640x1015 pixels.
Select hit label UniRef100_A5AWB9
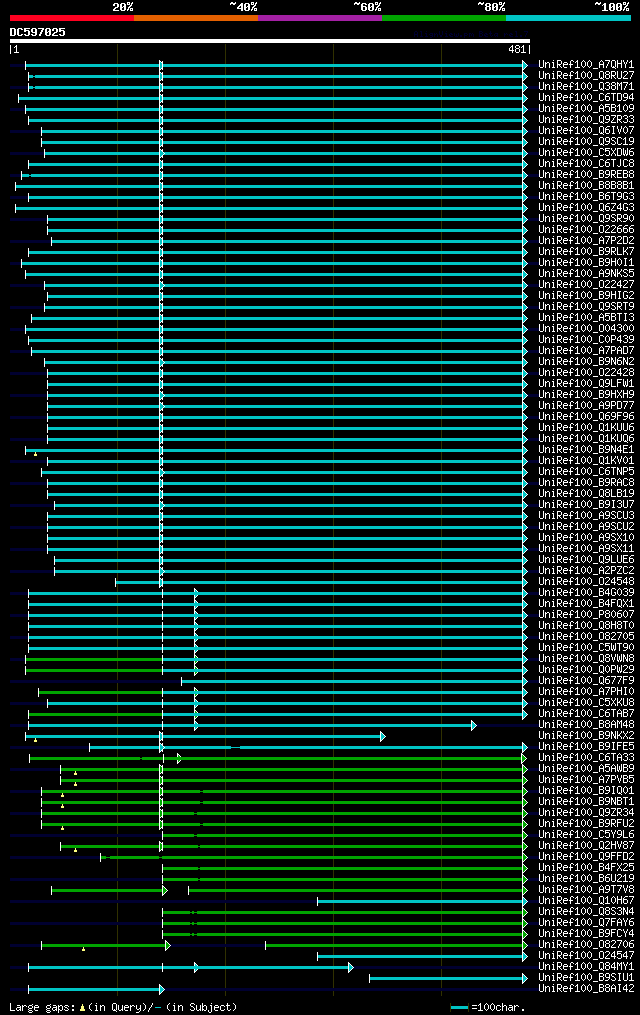tap(586, 769)
